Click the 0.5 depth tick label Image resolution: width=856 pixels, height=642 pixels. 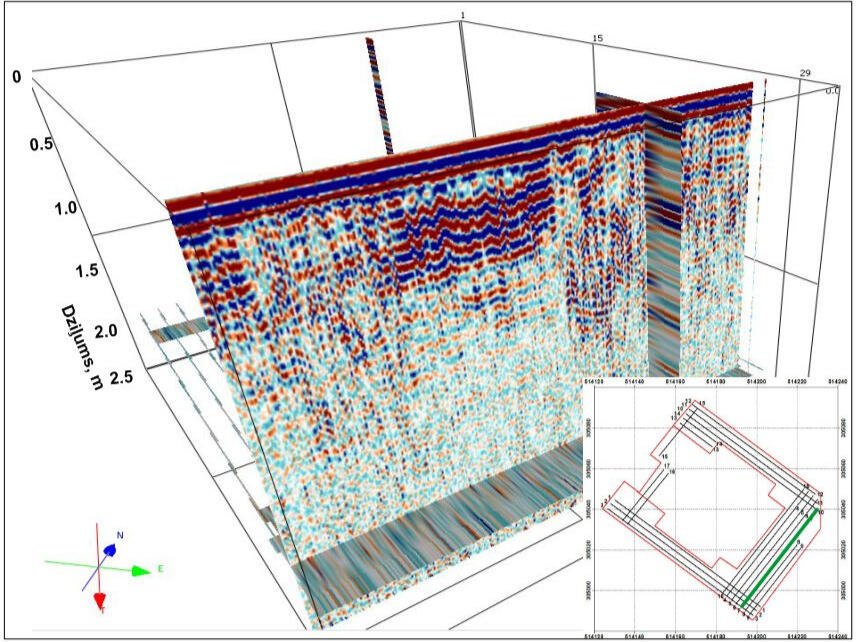[41, 144]
